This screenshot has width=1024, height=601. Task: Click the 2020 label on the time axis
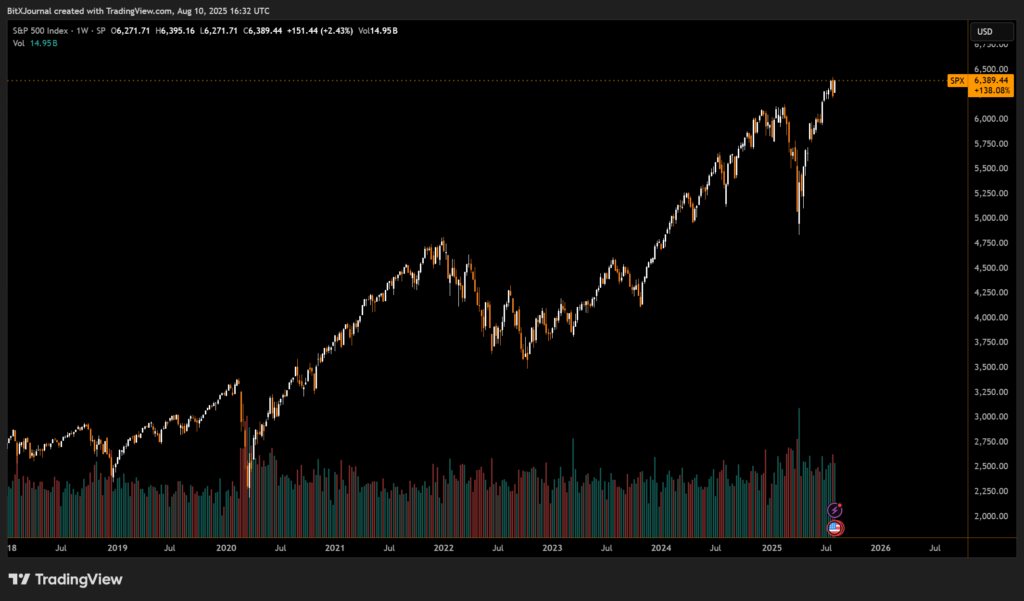[226, 548]
